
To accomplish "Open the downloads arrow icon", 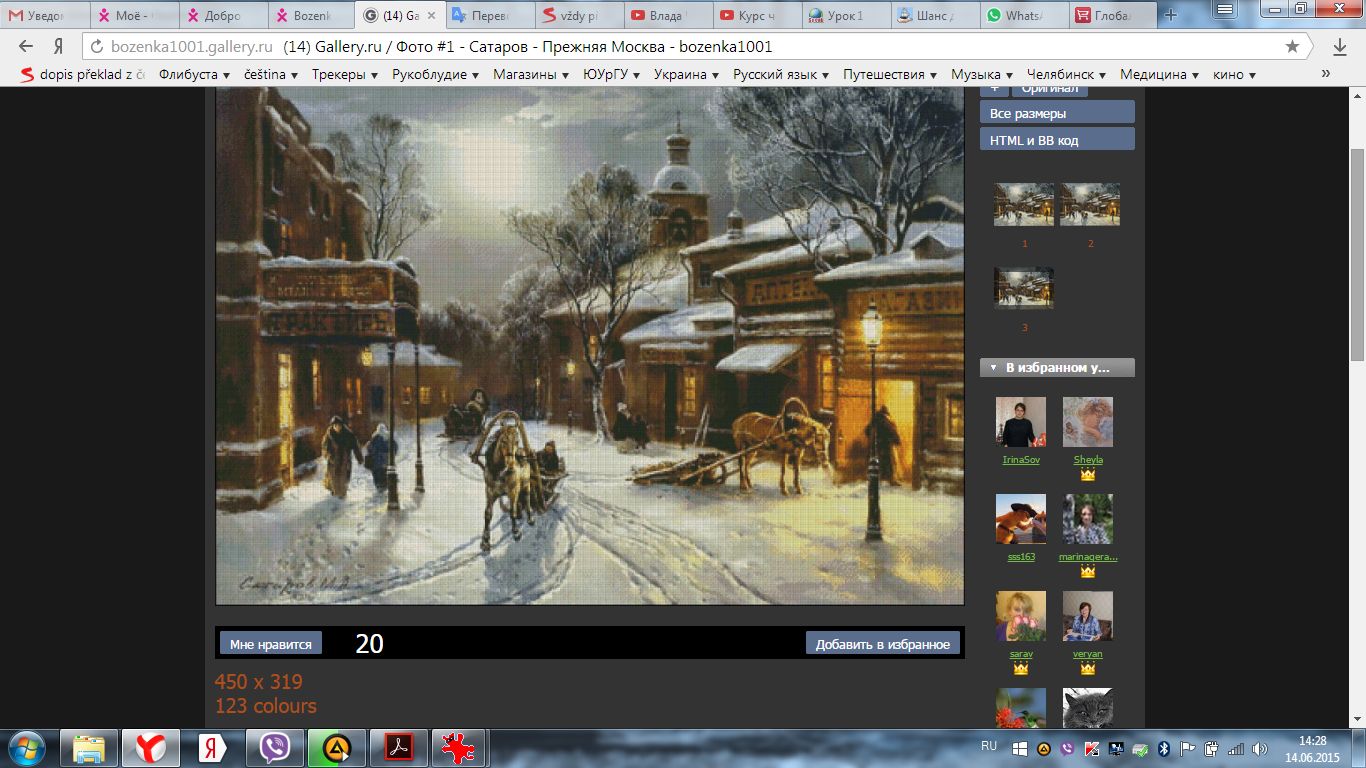I will (1340, 47).
